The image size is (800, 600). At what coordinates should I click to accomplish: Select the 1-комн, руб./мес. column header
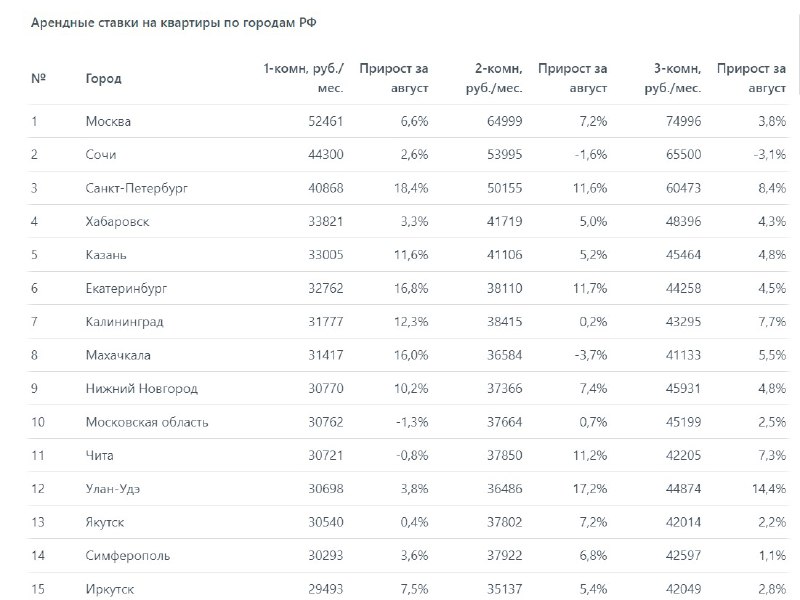click(x=304, y=78)
